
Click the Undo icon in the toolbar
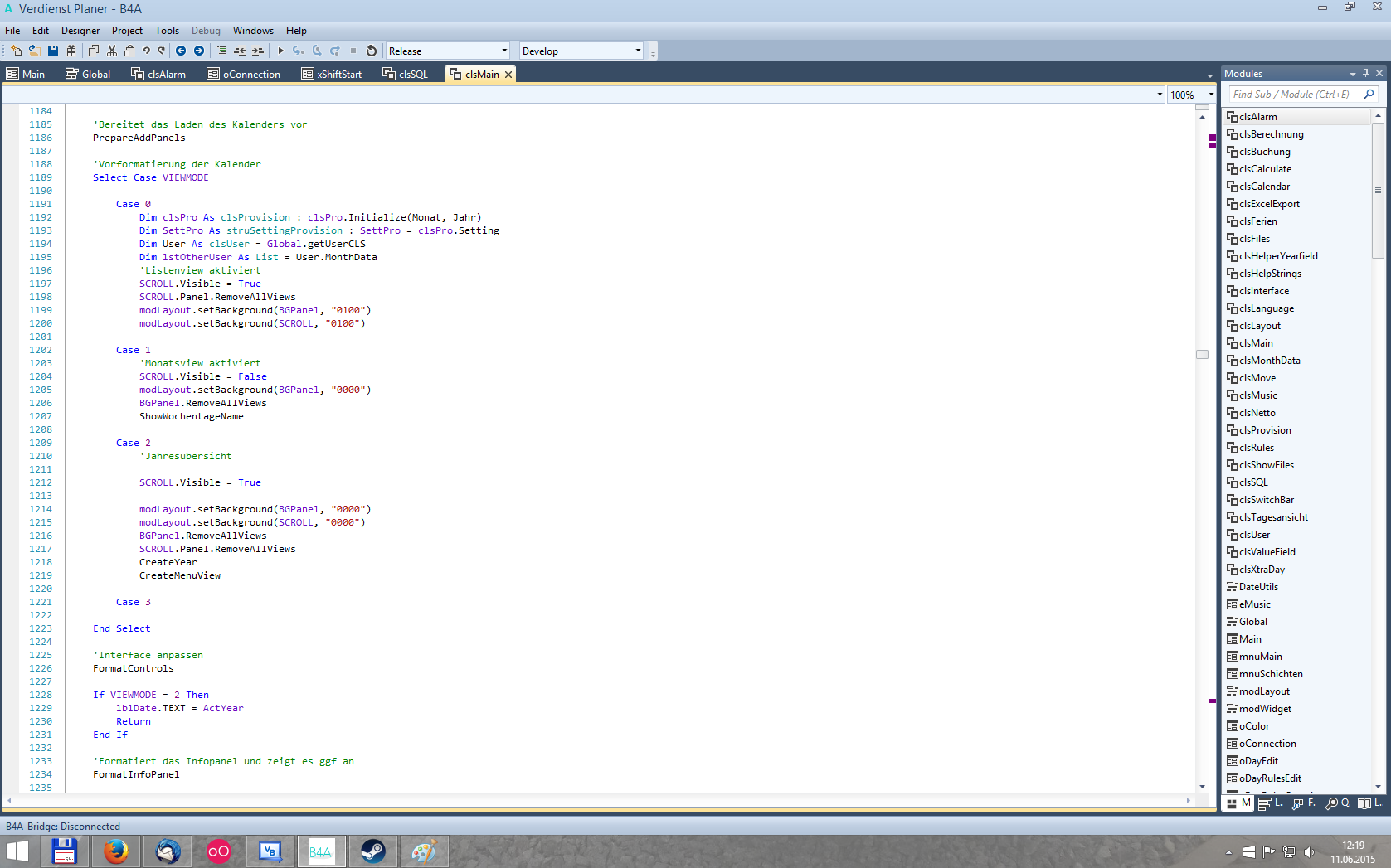(146, 51)
